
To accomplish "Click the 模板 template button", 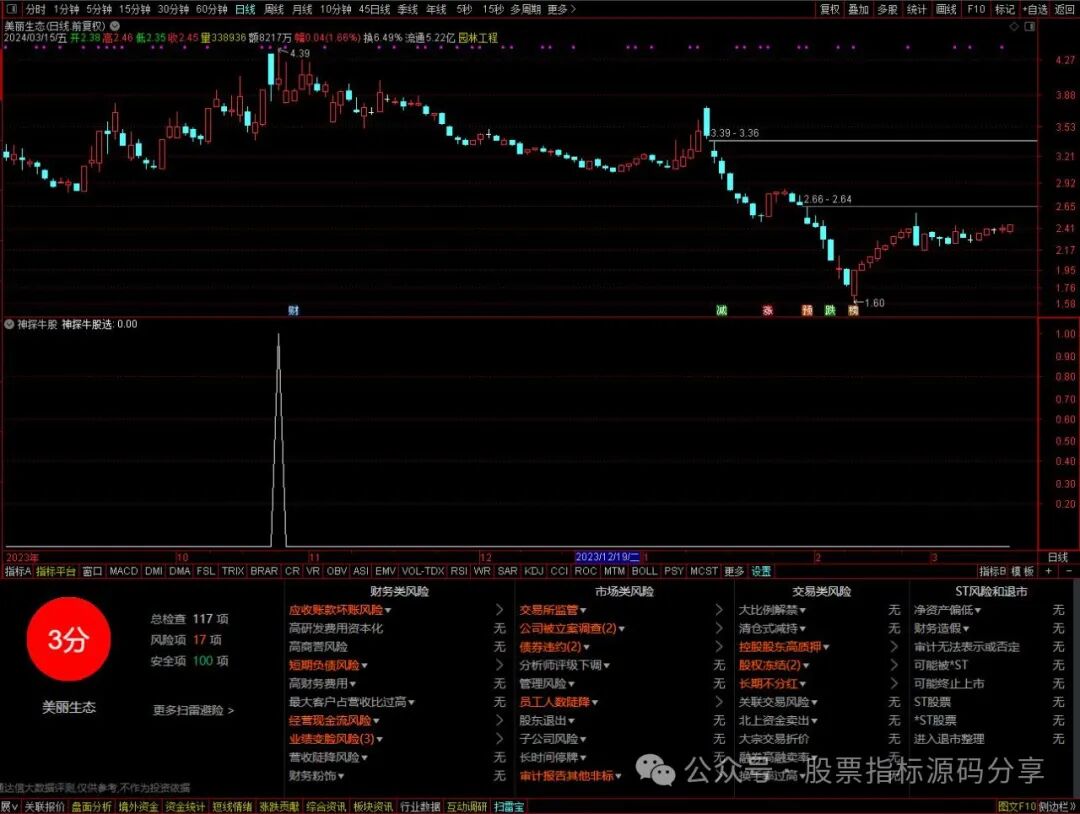I will [x=1022, y=571].
